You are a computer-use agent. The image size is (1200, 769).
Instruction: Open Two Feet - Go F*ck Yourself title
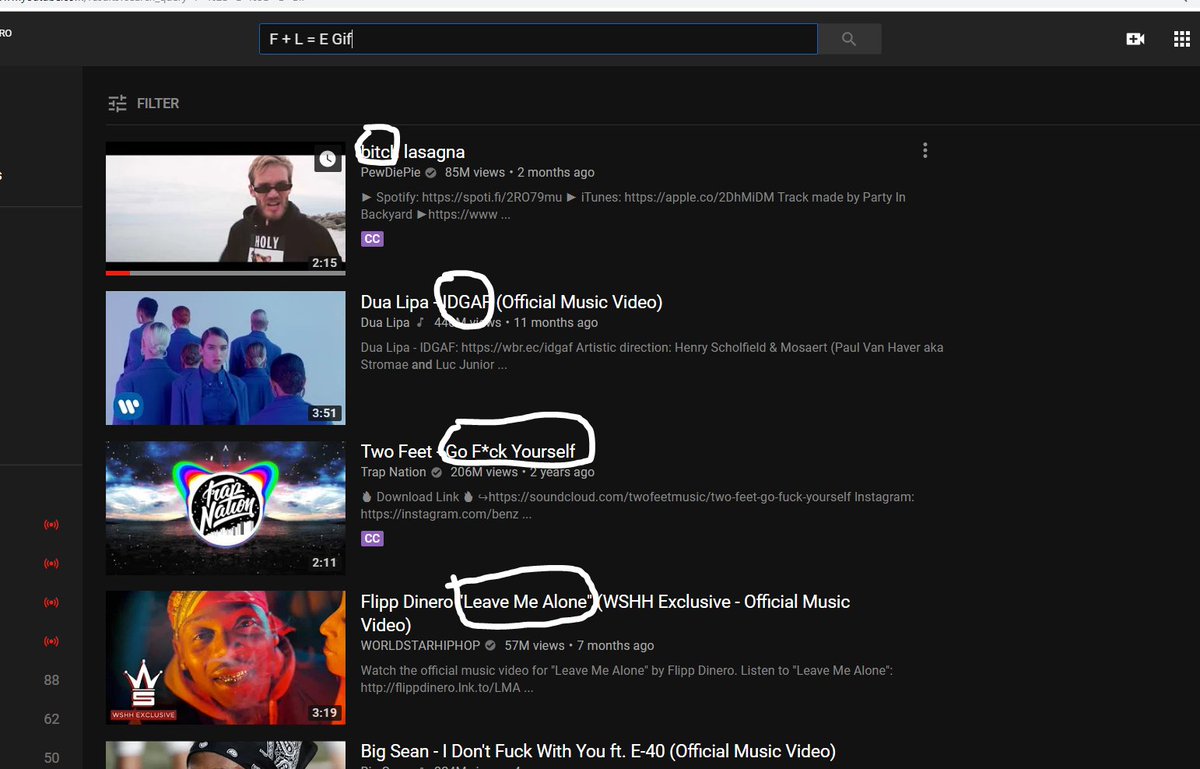(x=468, y=452)
